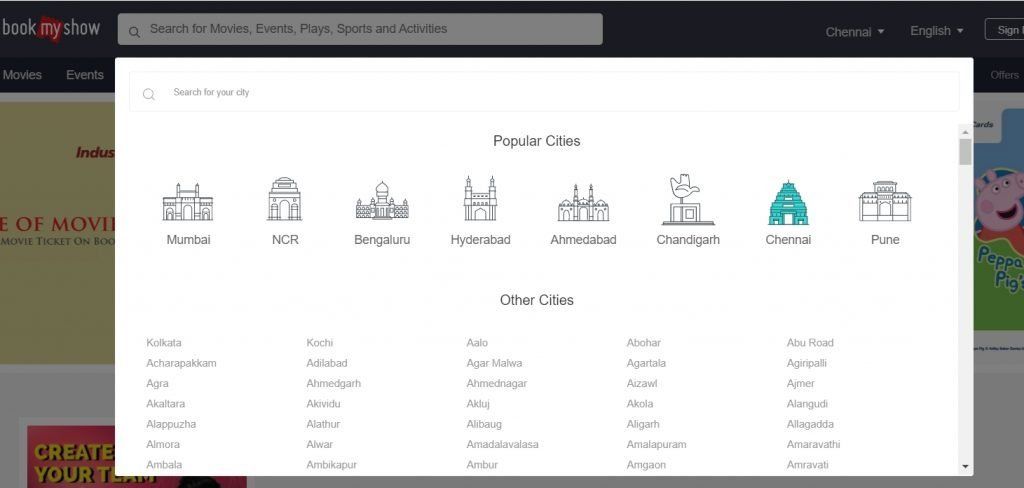Select the city Abohar

pyautogui.click(x=643, y=342)
